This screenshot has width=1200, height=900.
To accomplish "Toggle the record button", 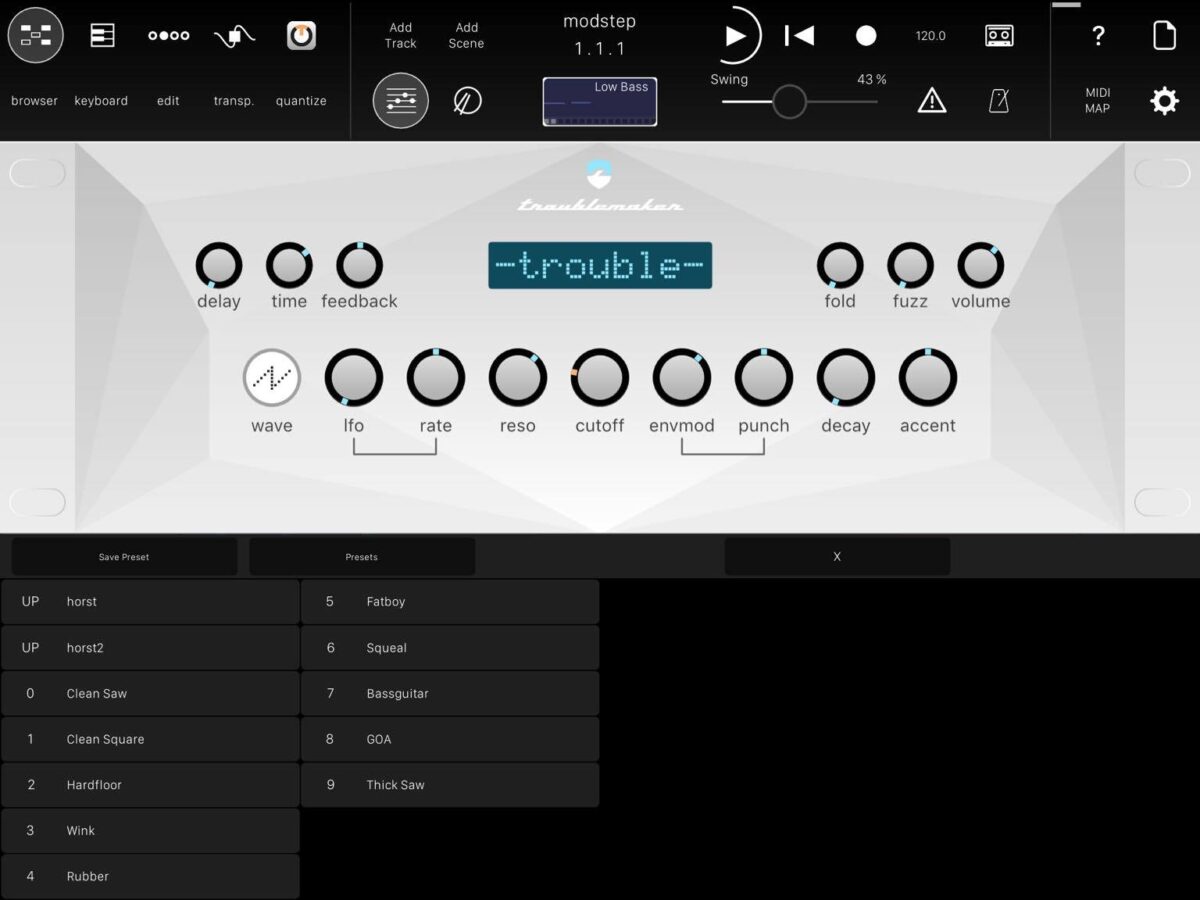I will (x=866, y=36).
